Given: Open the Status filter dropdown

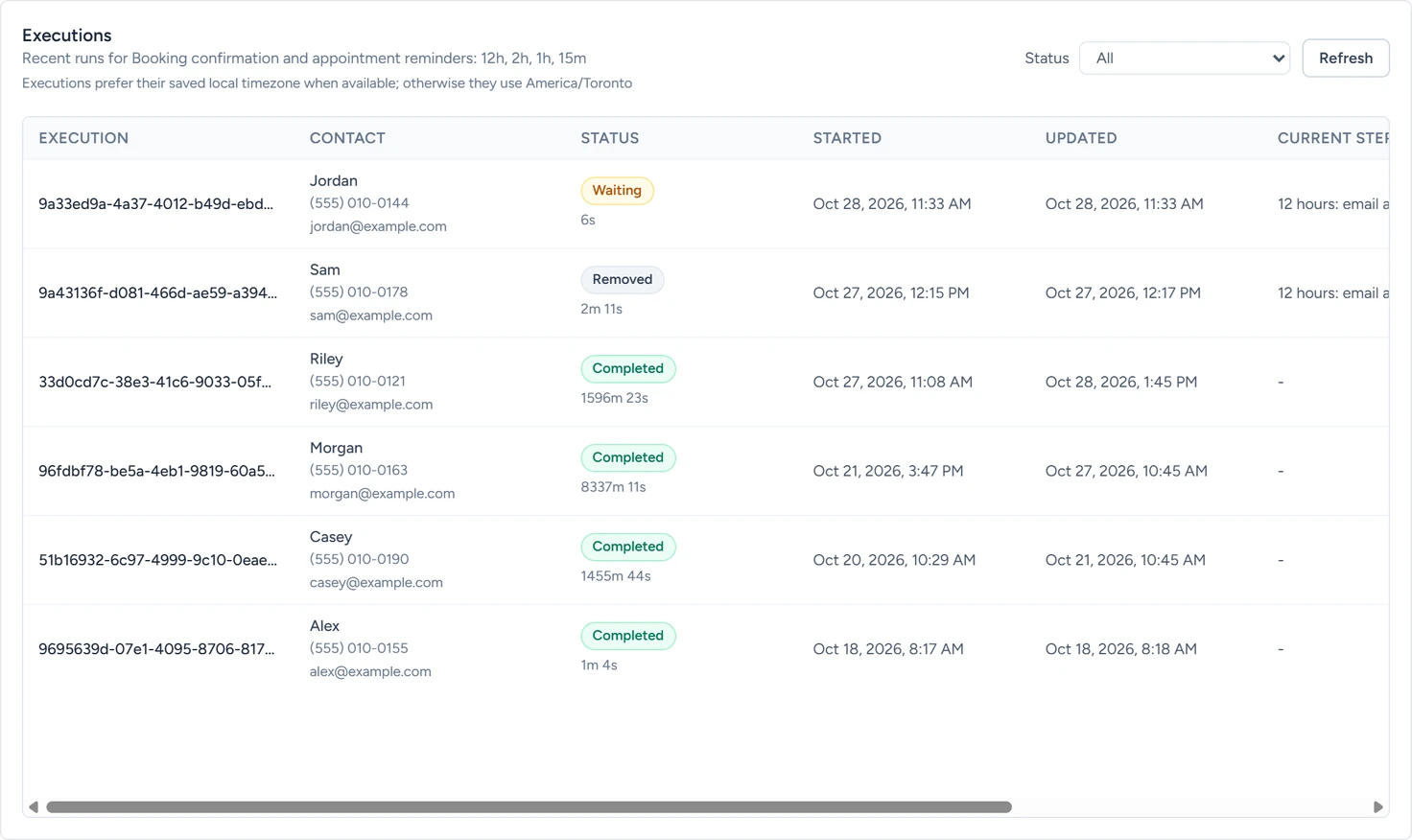Looking at the screenshot, I should 1185,58.
